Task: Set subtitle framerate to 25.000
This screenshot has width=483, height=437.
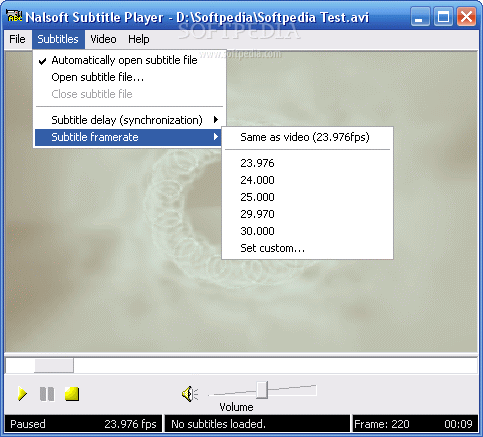Action: [307, 197]
